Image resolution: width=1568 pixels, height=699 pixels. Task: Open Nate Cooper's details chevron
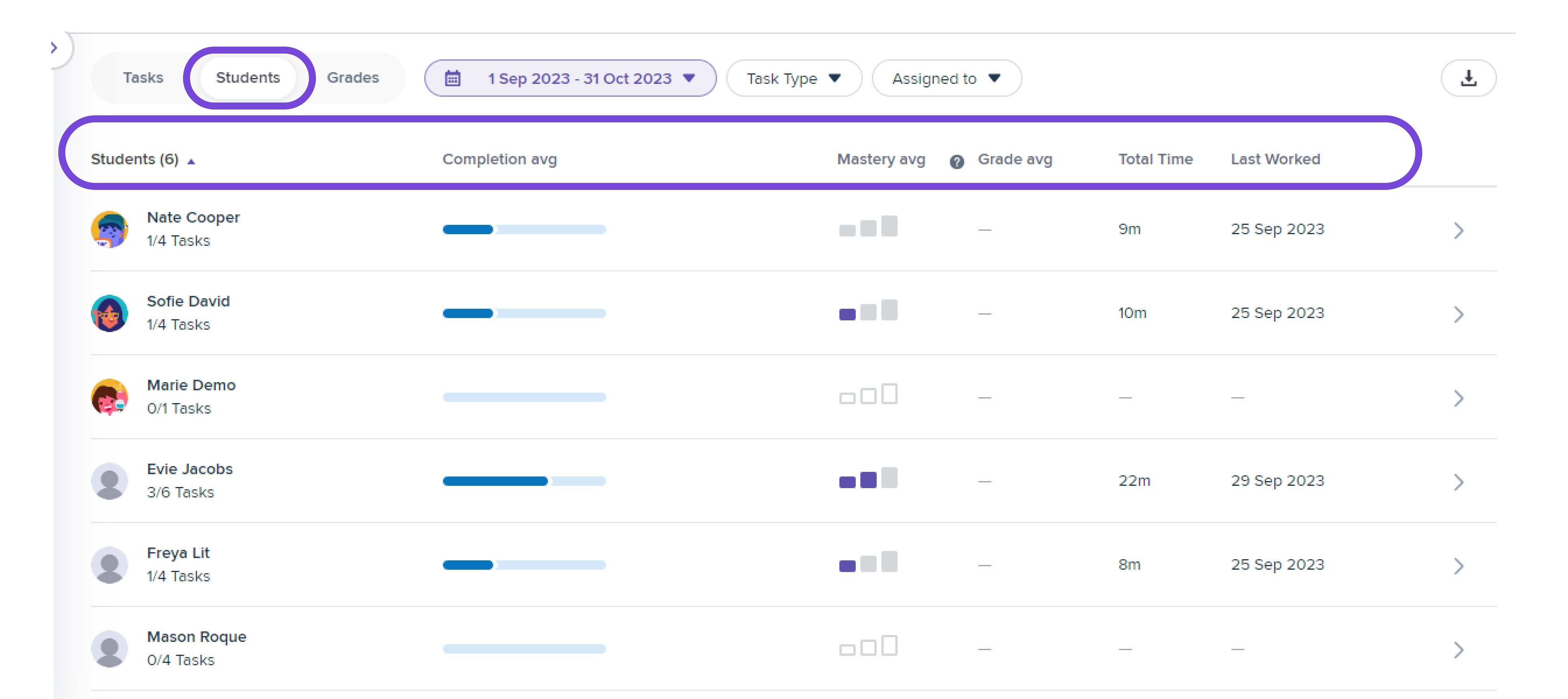click(1458, 231)
